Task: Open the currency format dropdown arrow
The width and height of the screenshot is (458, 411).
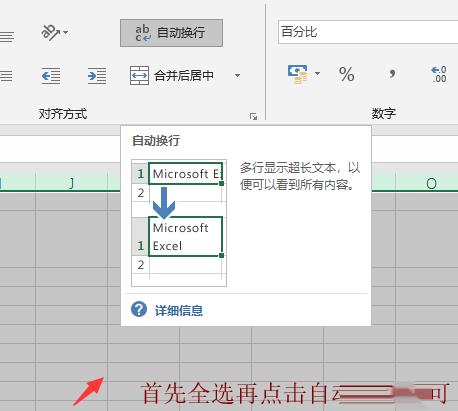Action: point(317,73)
